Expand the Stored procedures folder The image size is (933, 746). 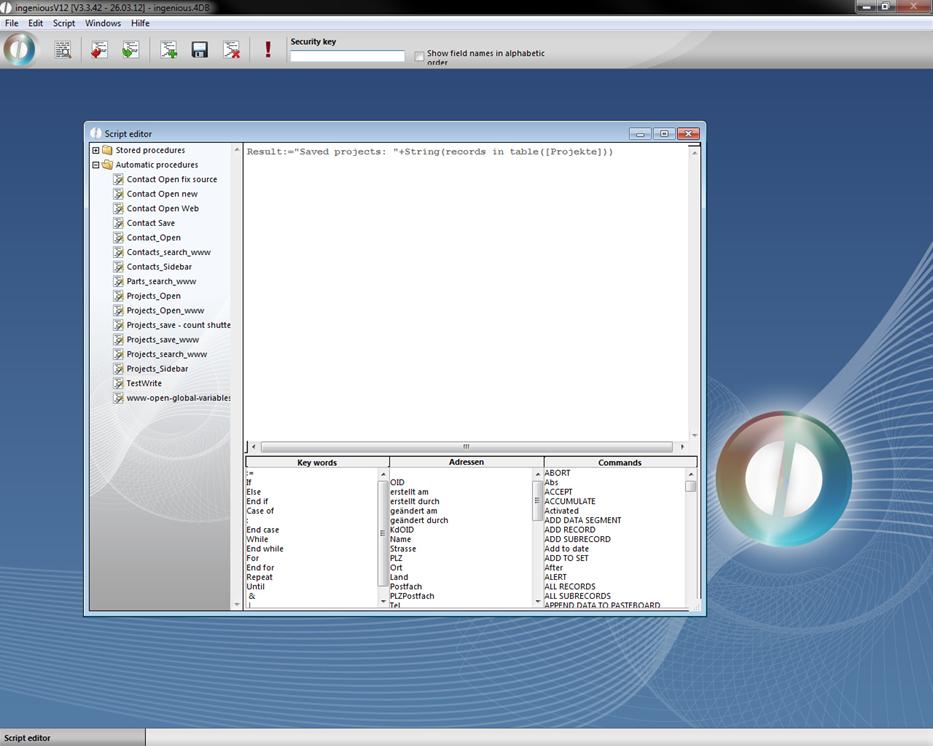coord(96,150)
